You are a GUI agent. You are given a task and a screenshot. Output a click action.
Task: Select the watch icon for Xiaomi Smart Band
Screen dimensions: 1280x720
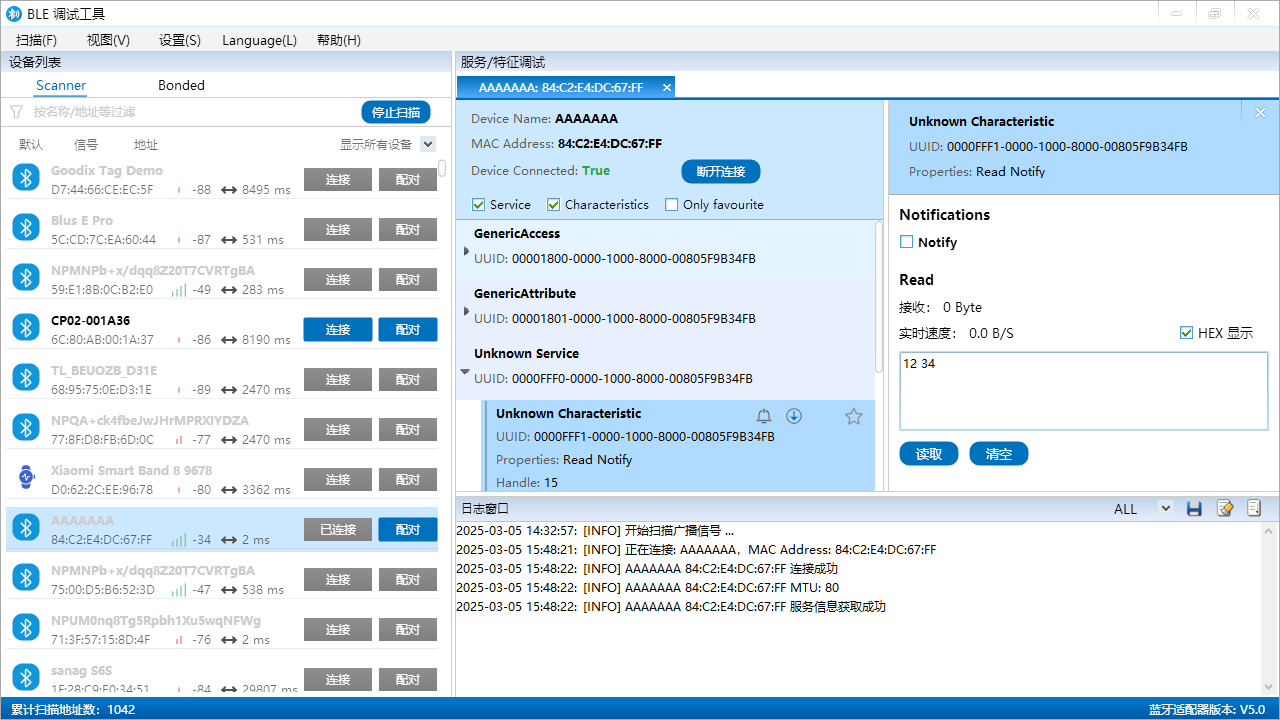click(25, 477)
